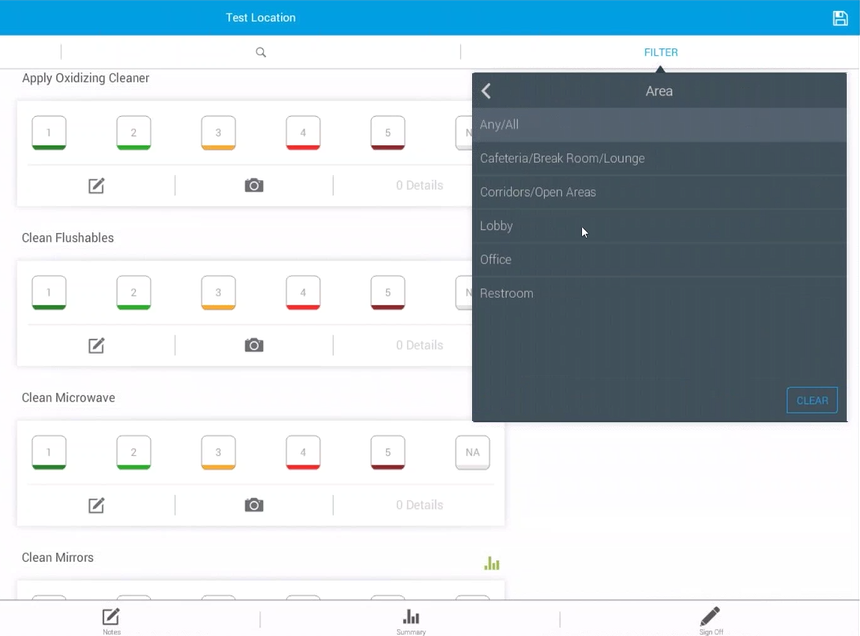This screenshot has width=860, height=636.
Task: Filter by the Restroom area
Action: coord(659,293)
